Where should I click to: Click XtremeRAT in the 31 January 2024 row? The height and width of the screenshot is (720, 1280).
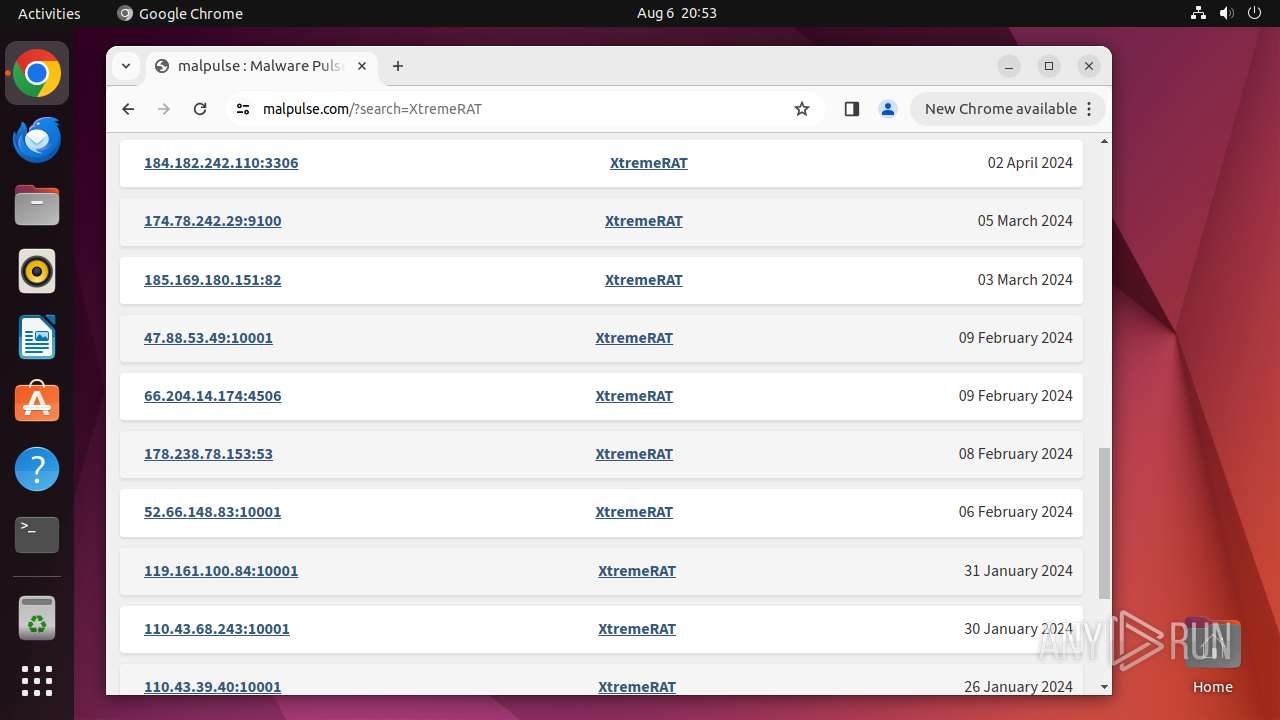pos(637,571)
